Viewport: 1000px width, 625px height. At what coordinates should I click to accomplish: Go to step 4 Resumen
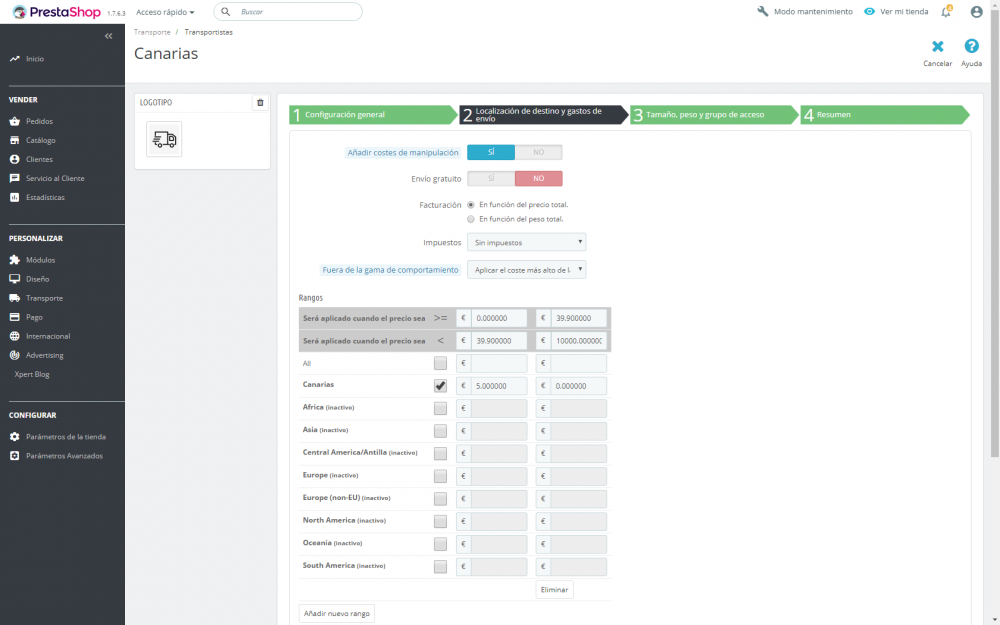click(885, 115)
